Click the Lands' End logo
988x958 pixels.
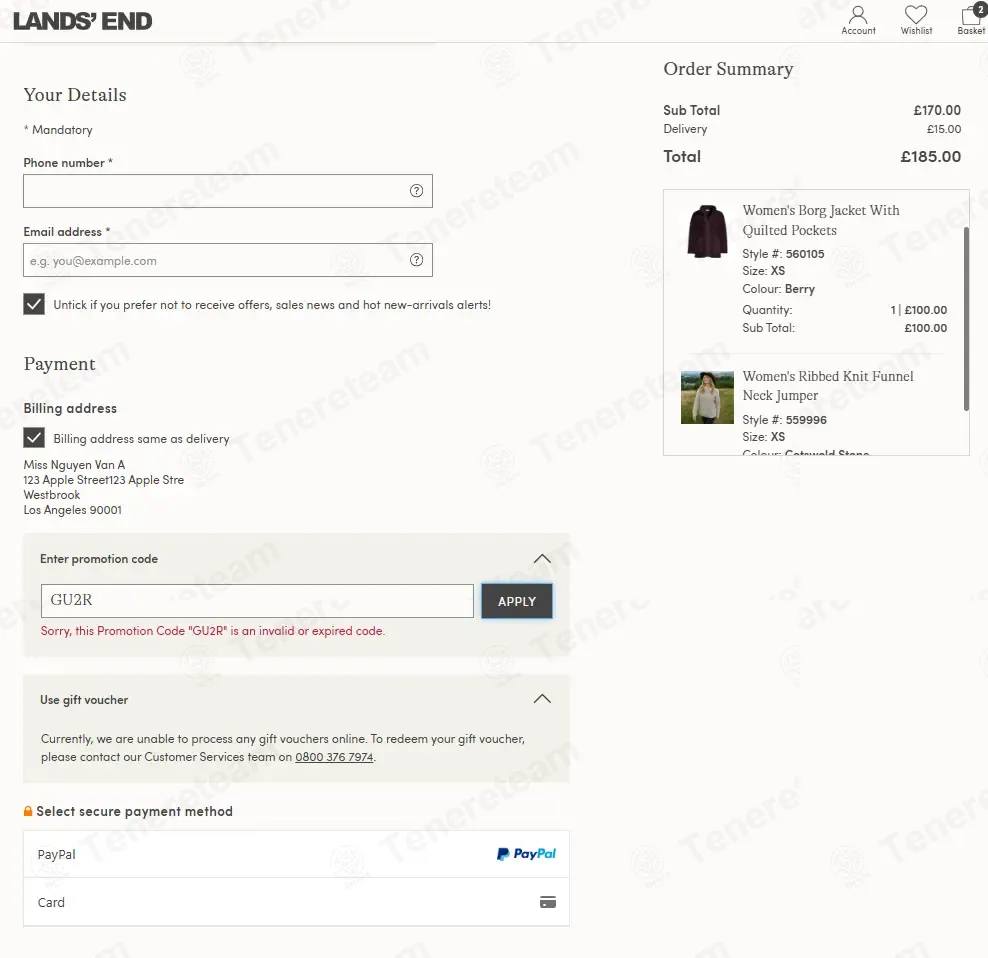point(83,21)
